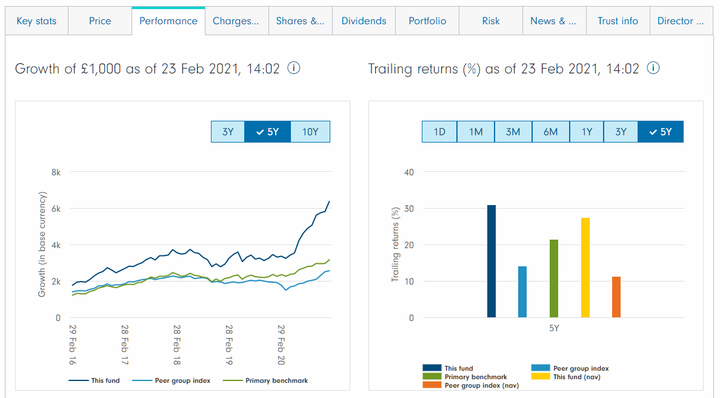Select the Performance tab

pyautogui.click(x=168, y=21)
